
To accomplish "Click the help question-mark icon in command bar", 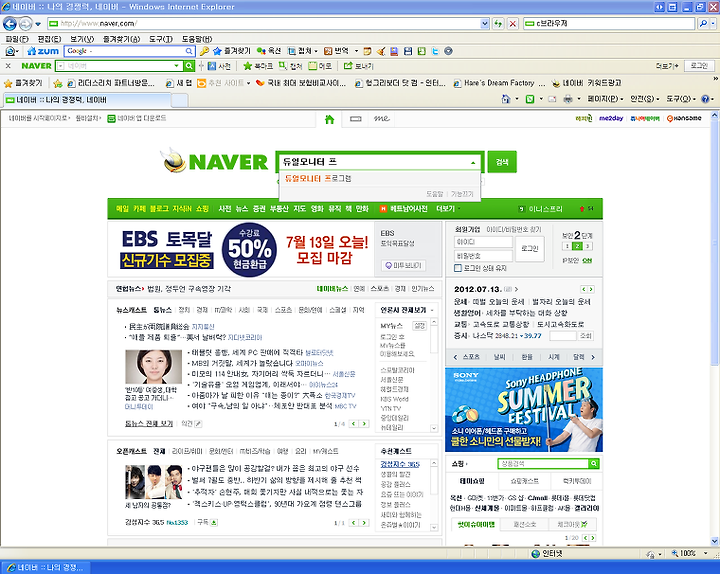I will tap(705, 99).
